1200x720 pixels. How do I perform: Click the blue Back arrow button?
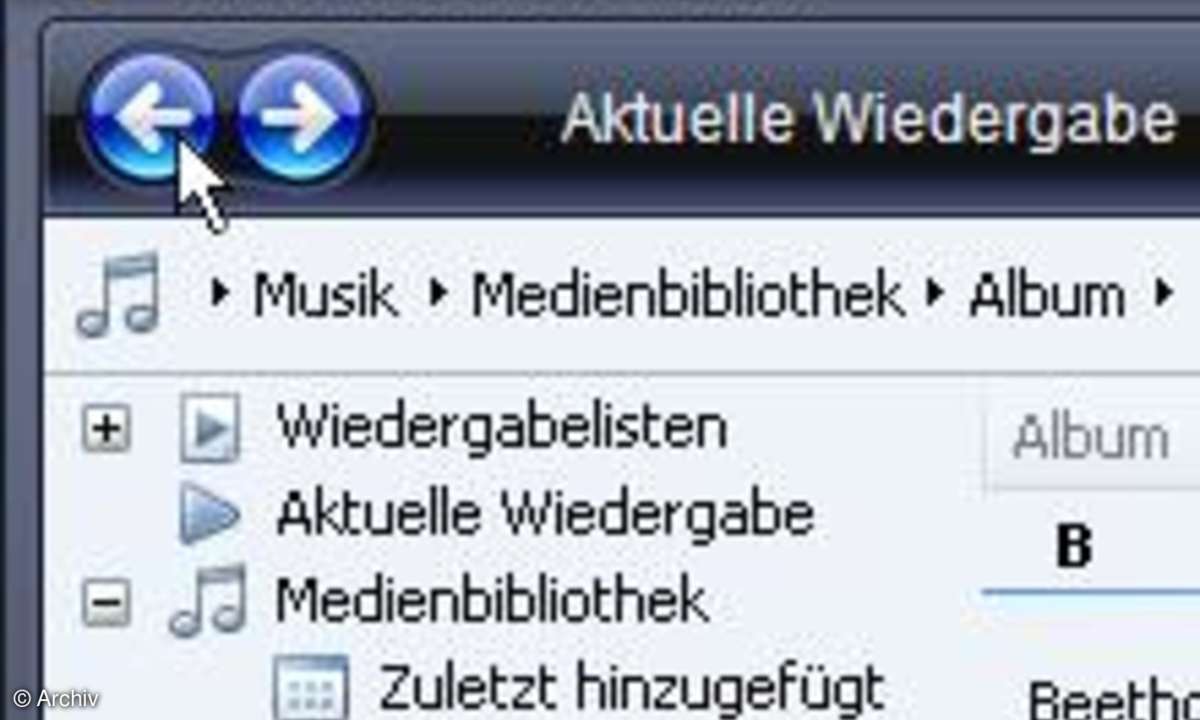(150, 118)
